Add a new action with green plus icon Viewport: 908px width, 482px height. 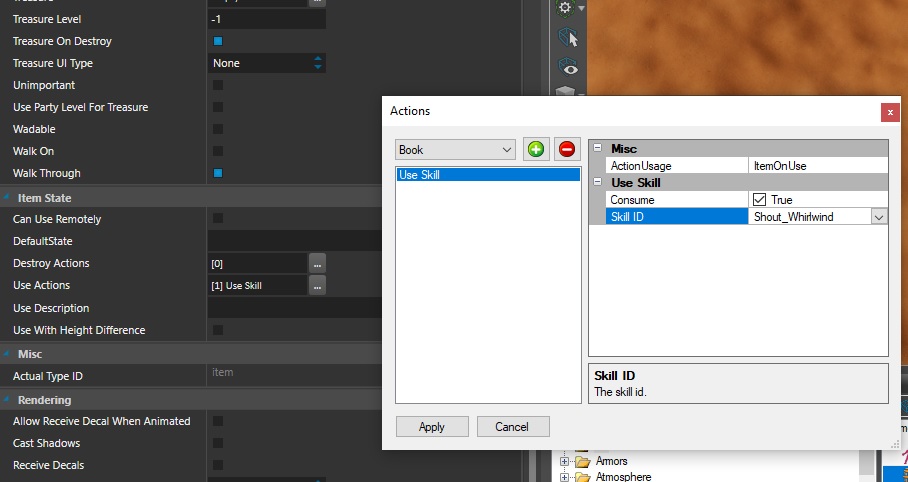[x=536, y=149]
